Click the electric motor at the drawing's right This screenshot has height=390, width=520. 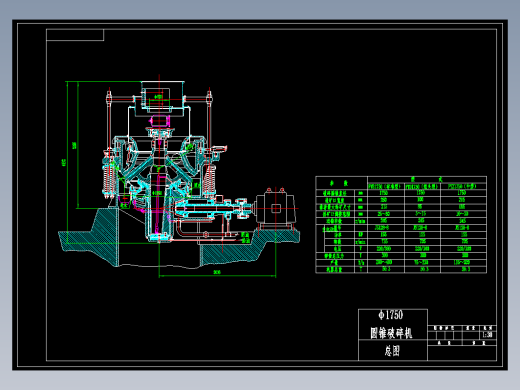tap(275, 208)
